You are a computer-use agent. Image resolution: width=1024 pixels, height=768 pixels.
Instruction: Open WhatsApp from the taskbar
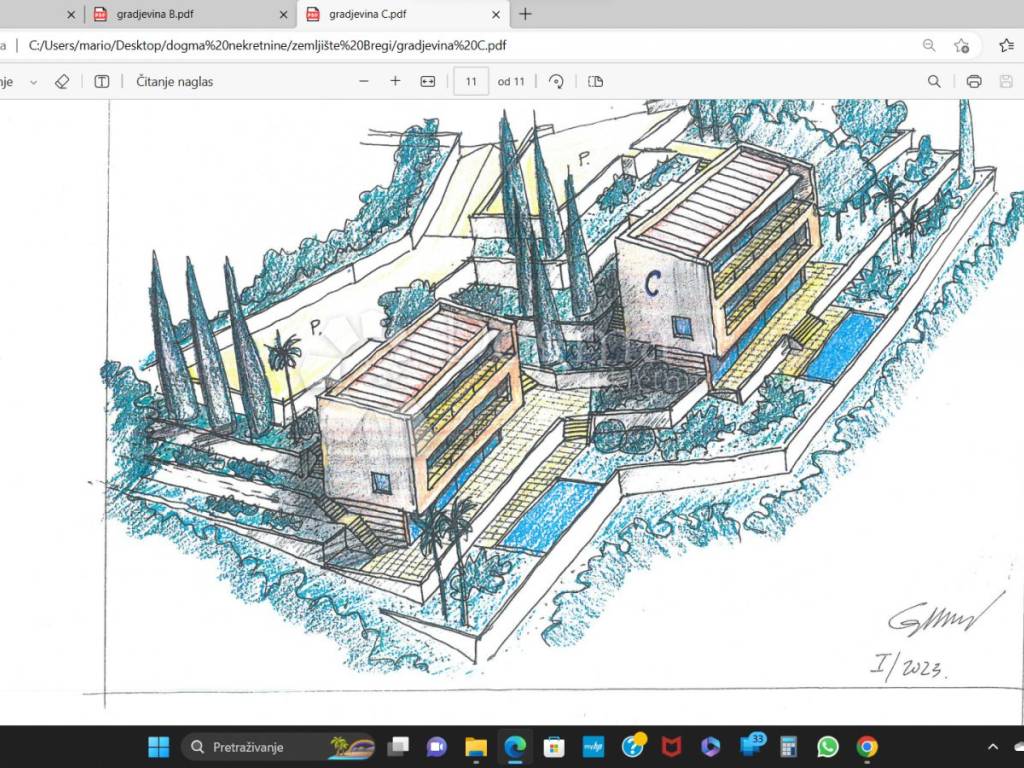click(x=828, y=746)
